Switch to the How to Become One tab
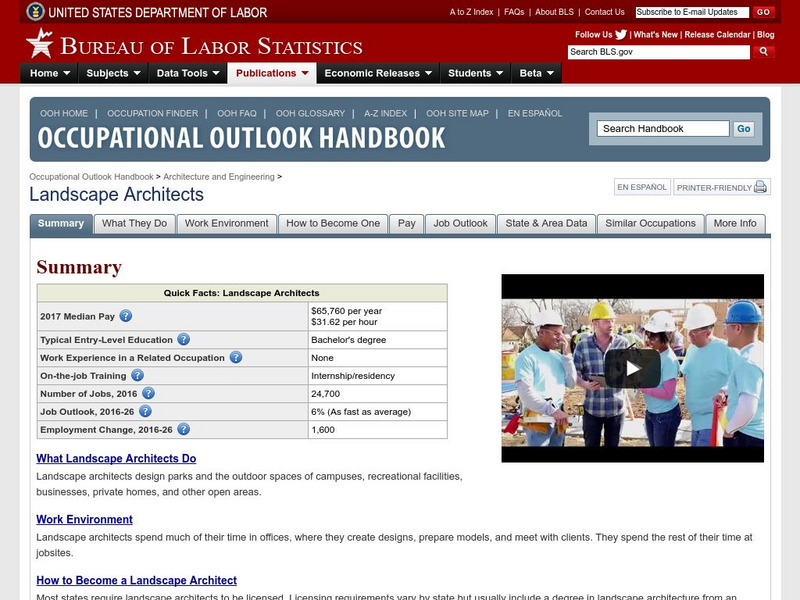This screenshot has height=600, width=800. coord(333,224)
